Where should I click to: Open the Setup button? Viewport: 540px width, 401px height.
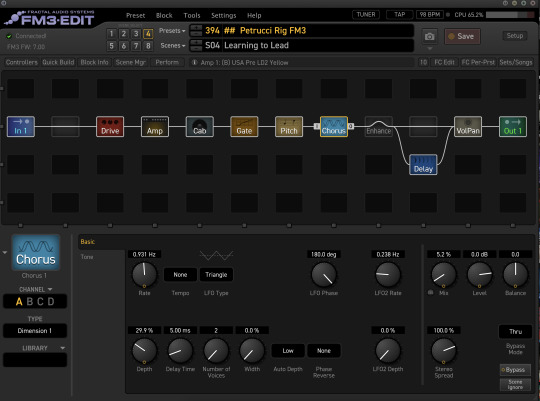(x=515, y=35)
